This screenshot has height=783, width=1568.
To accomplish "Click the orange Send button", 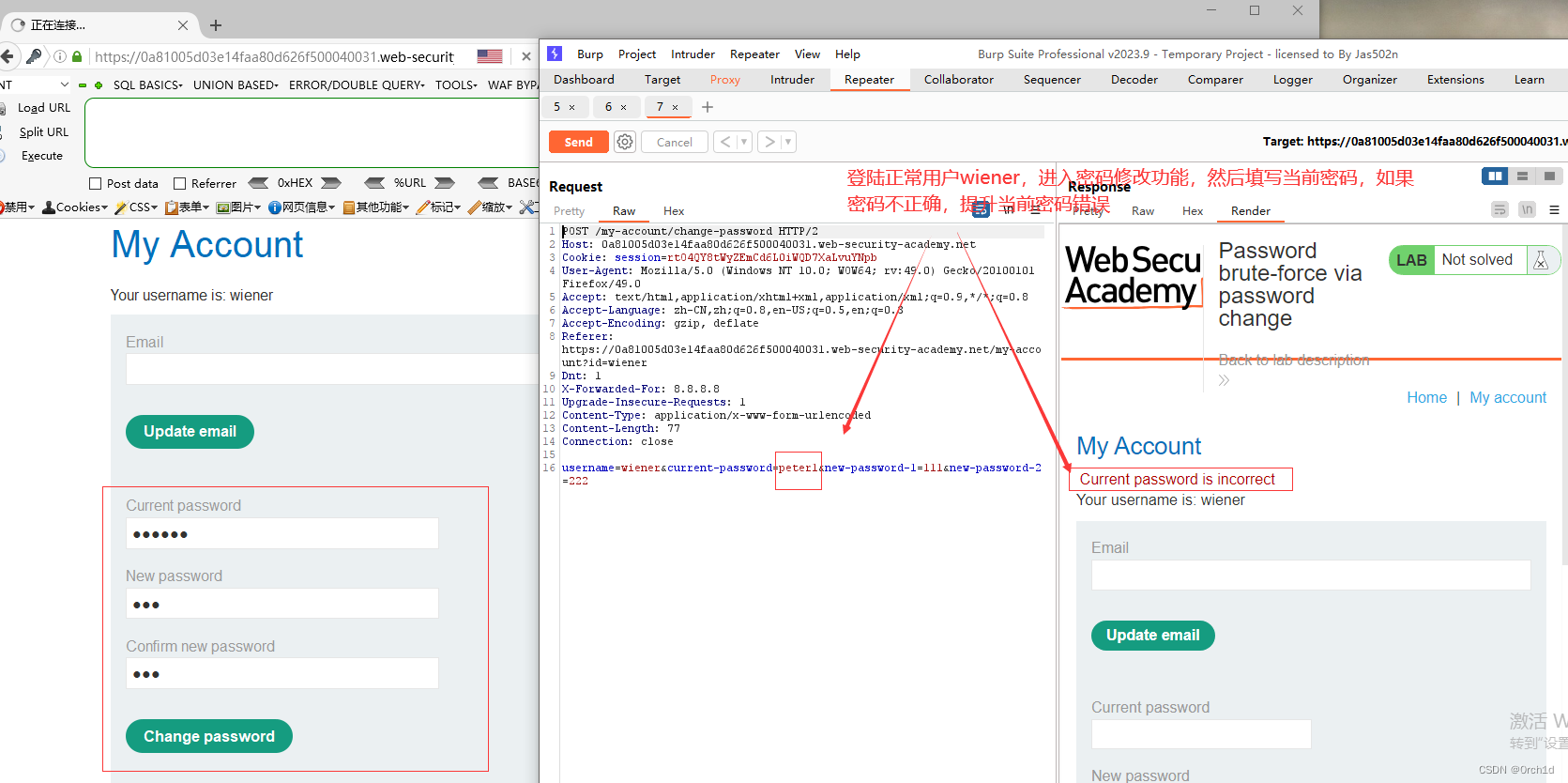I will coord(579,142).
